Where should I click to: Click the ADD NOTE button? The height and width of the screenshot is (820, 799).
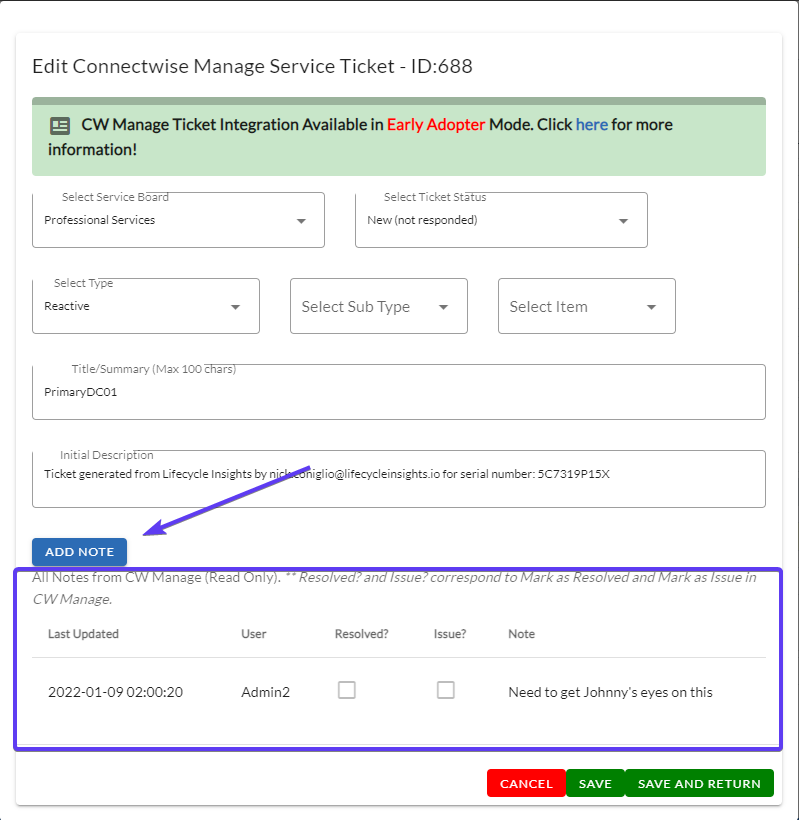[79, 552]
